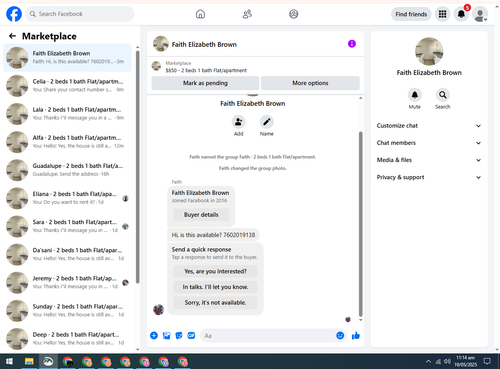
Task: Click the taskbar clock showing 11:14 am
Action: (x=466, y=361)
